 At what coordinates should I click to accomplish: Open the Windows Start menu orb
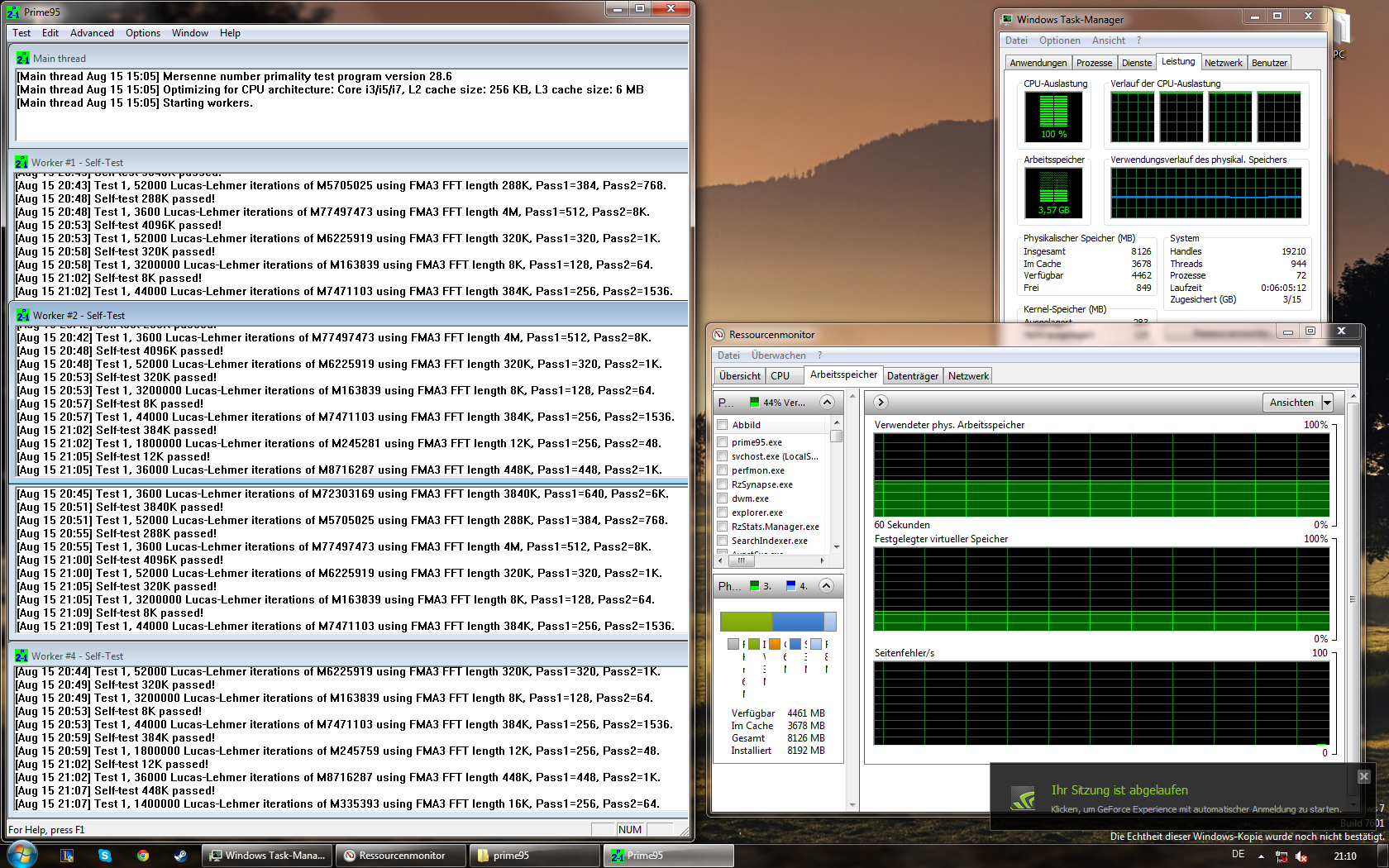click(21, 855)
